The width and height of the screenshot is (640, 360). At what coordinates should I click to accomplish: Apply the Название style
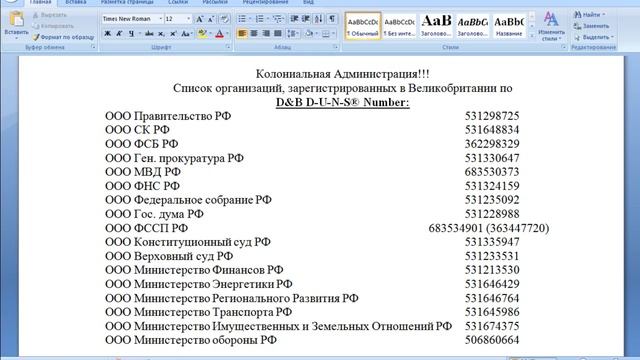tap(509, 26)
